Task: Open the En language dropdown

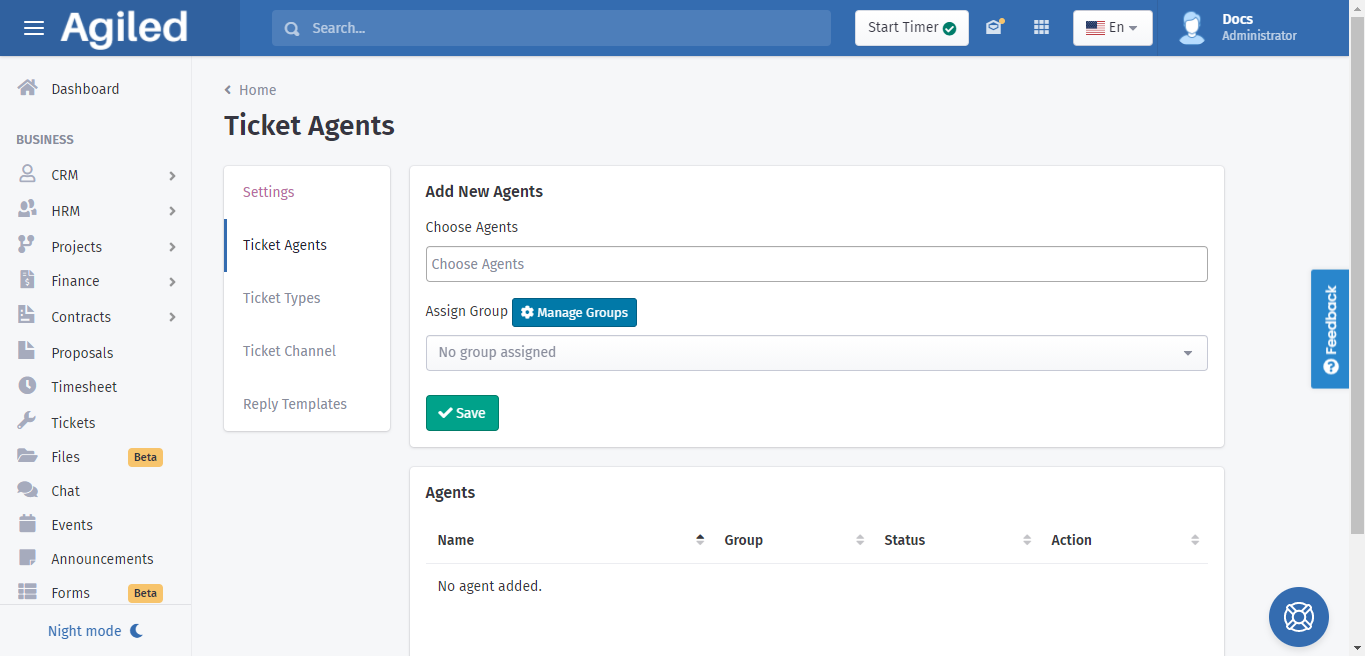Action: pos(1112,28)
